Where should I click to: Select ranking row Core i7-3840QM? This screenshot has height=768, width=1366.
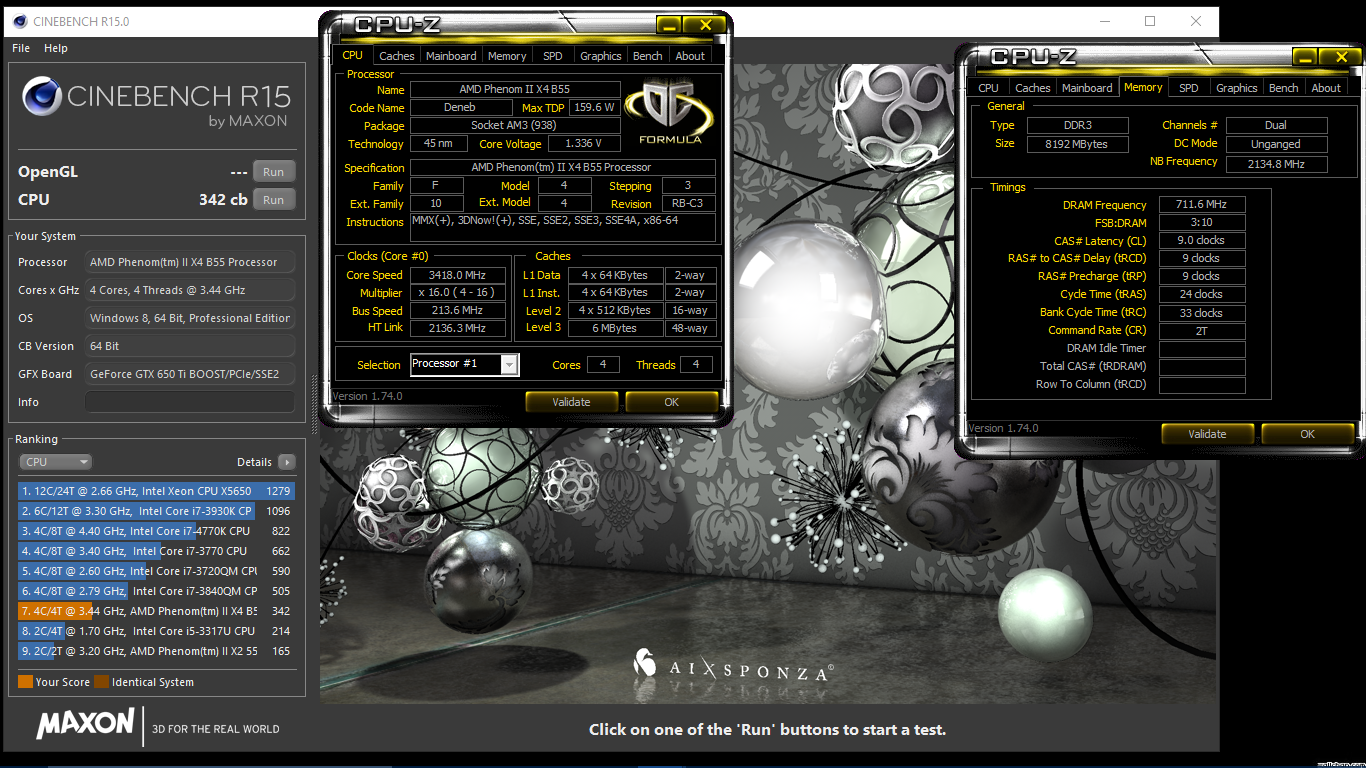pos(156,591)
